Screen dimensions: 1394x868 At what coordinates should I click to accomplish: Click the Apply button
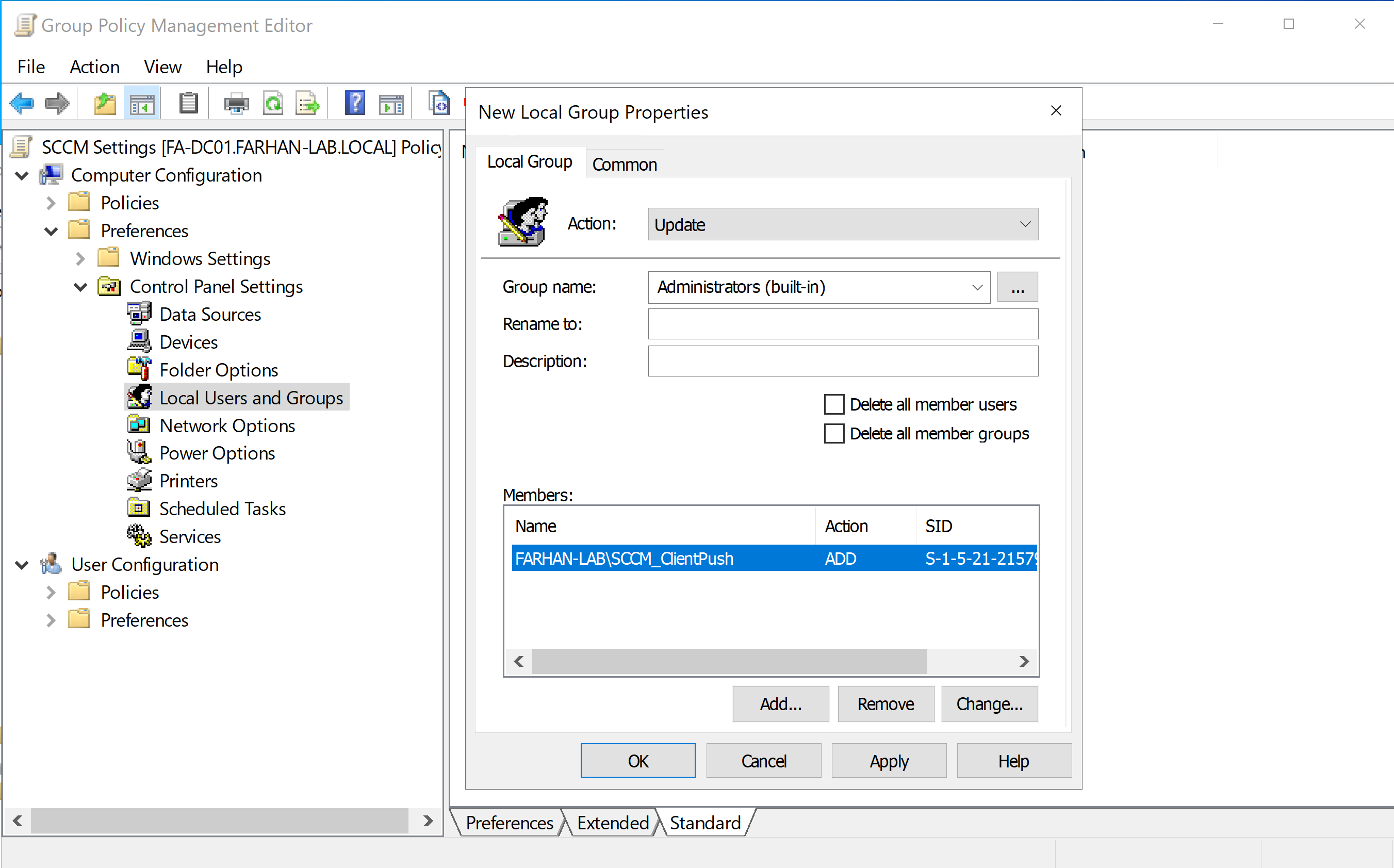coord(889,761)
